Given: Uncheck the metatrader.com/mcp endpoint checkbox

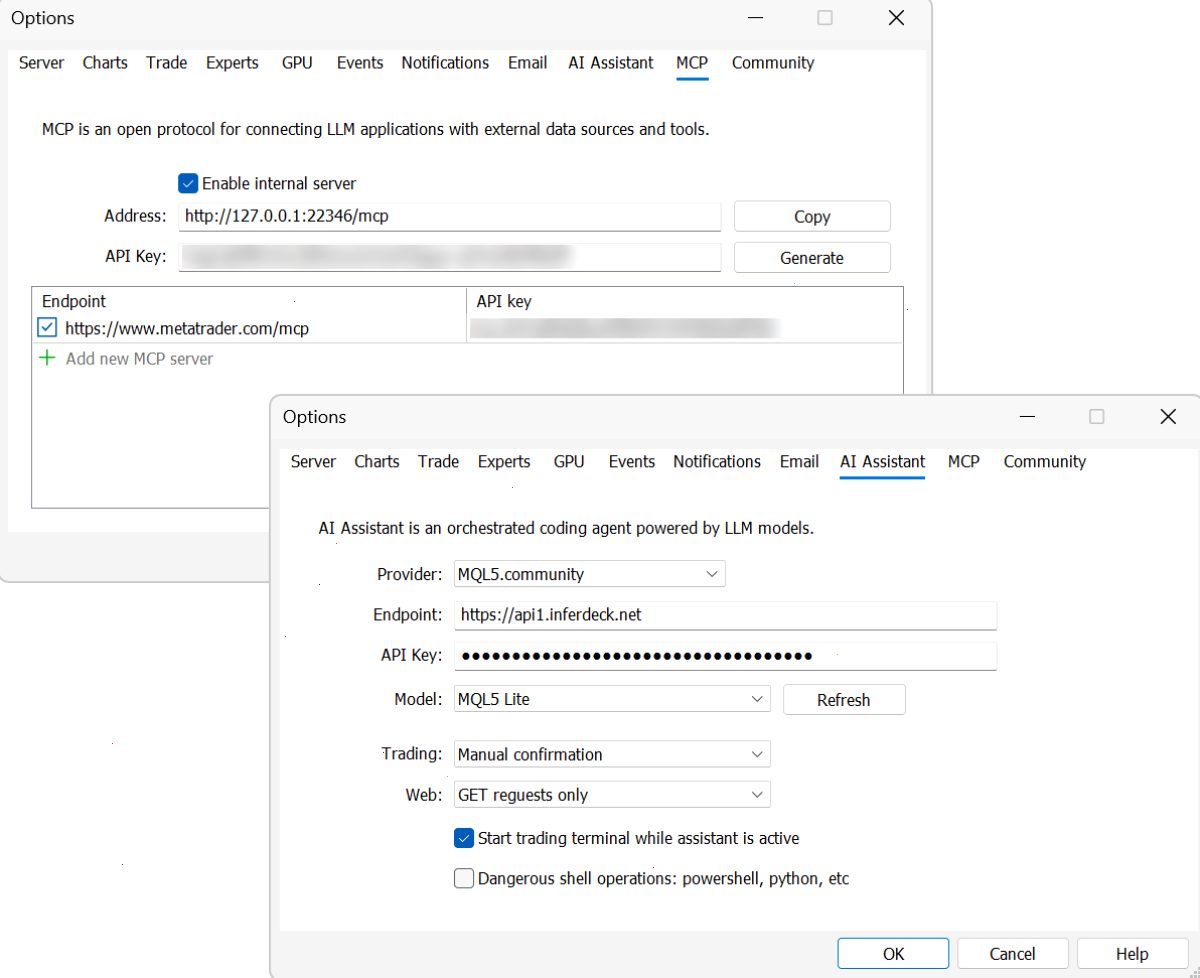Looking at the screenshot, I should (47, 328).
